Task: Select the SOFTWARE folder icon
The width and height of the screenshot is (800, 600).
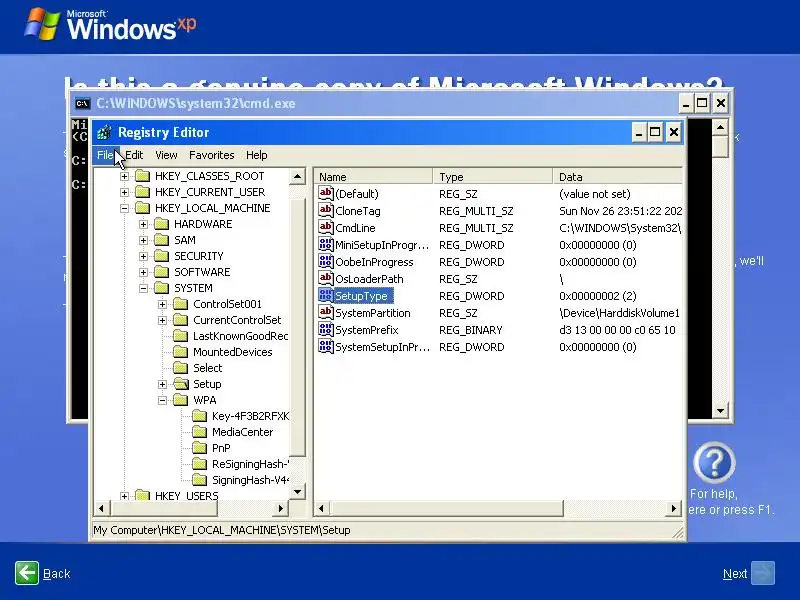Action: (161, 272)
